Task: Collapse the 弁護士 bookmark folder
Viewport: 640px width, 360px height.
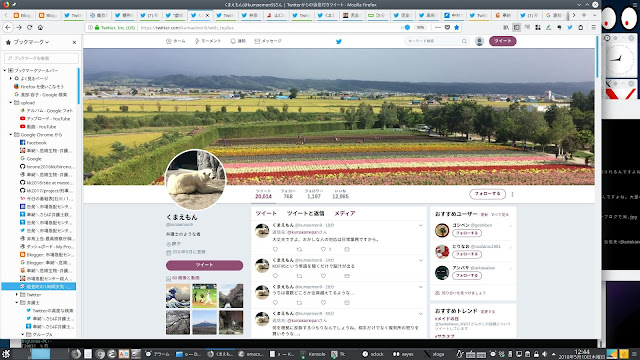Action: (17, 302)
